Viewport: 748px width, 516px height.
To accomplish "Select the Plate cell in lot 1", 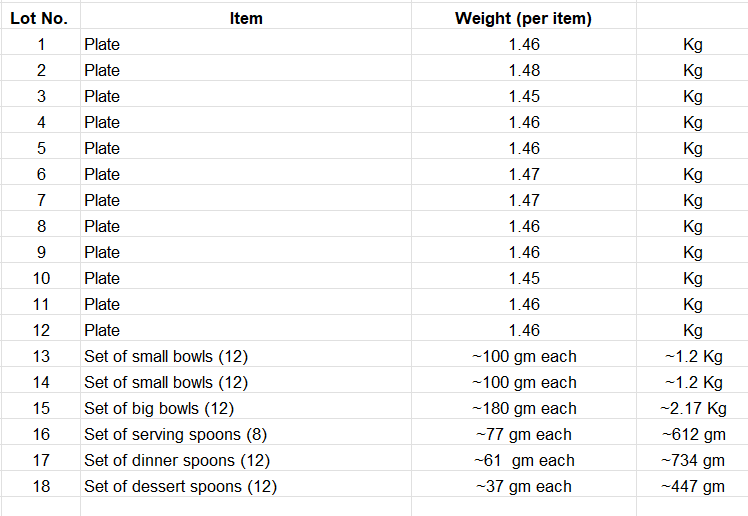I will (x=102, y=44).
